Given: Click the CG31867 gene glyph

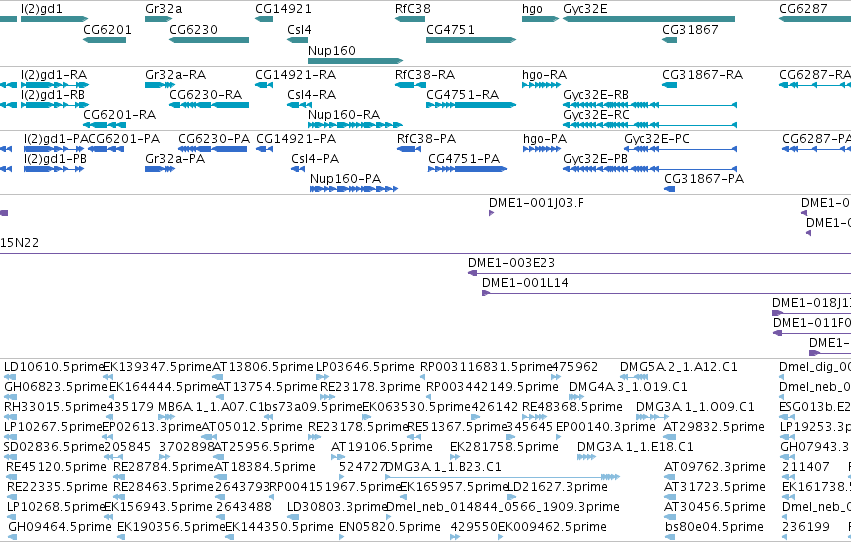Looking at the screenshot, I should (669, 40).
